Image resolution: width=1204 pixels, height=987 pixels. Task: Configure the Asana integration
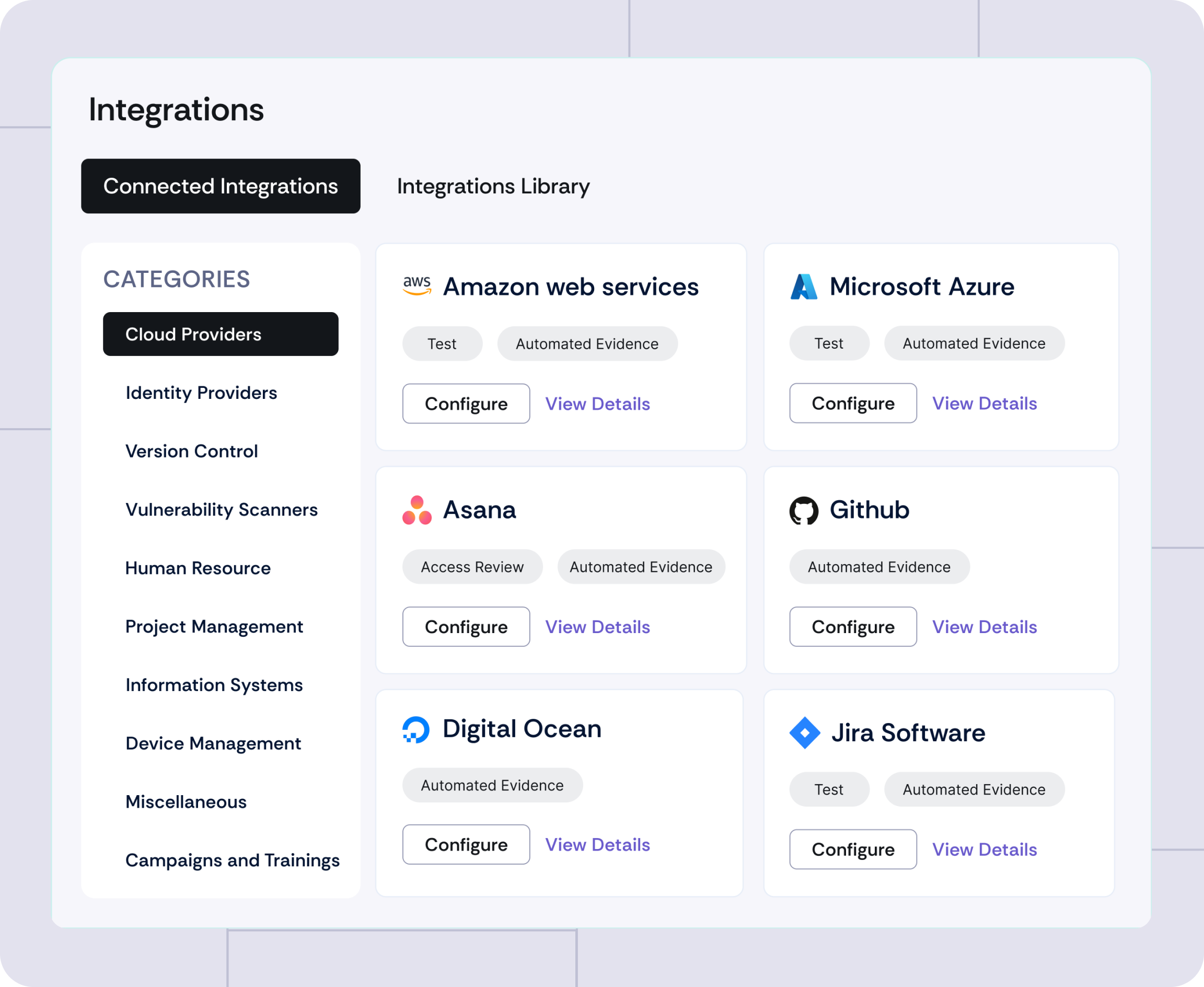[466, 626]
